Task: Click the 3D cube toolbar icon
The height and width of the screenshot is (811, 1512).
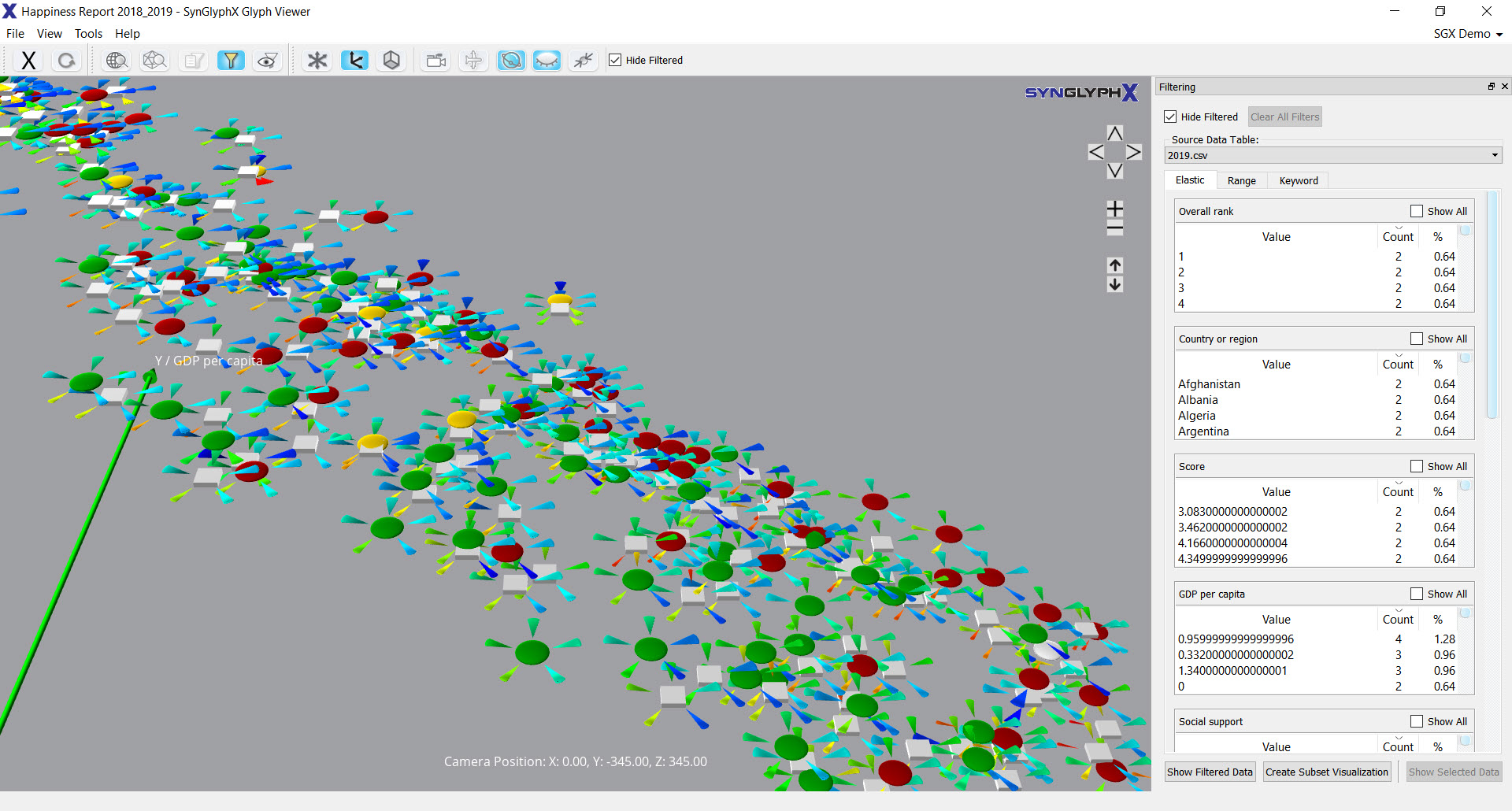Action: point(391,61)
